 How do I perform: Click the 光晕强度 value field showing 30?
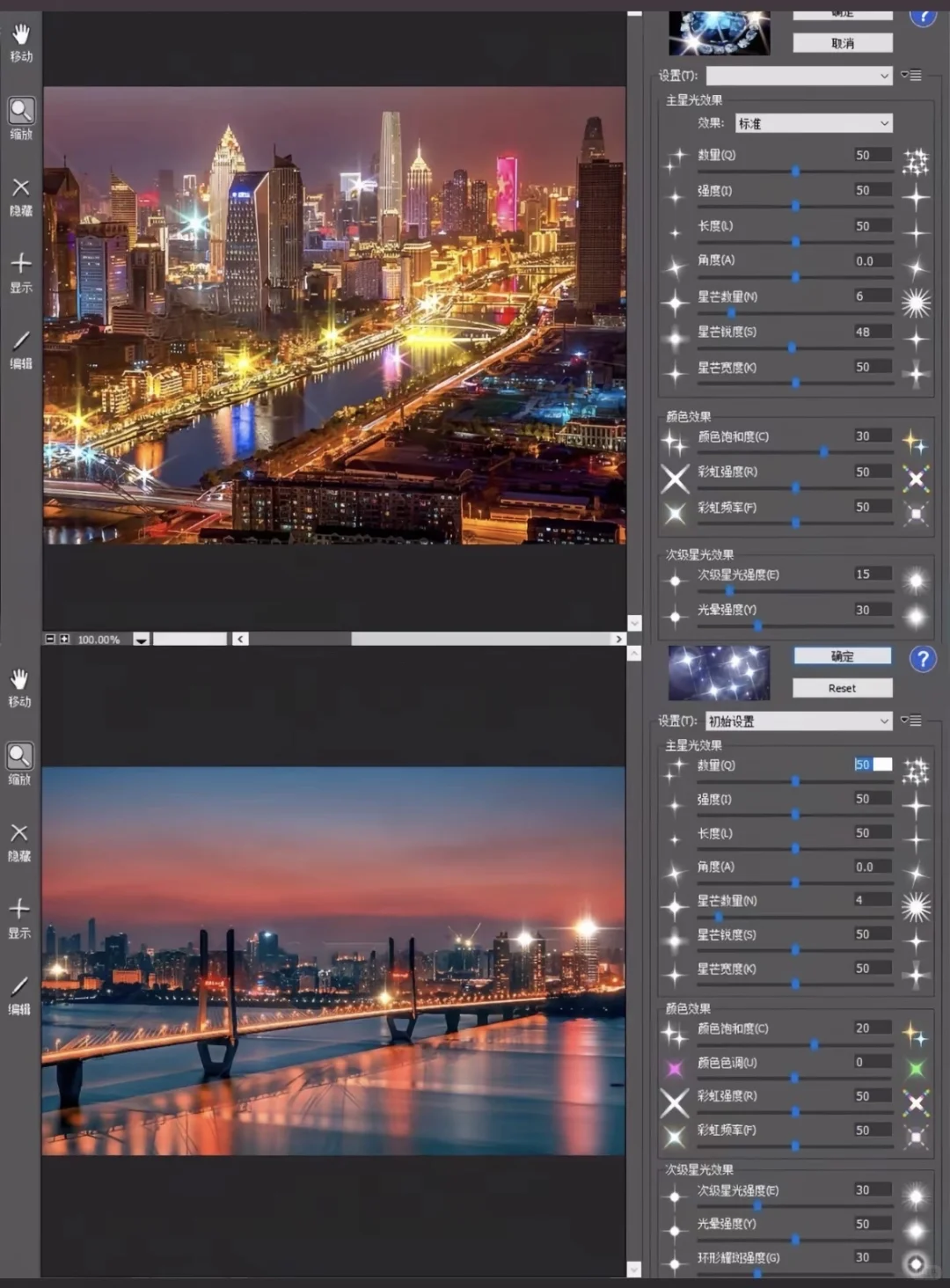click(x=873, y=610)
